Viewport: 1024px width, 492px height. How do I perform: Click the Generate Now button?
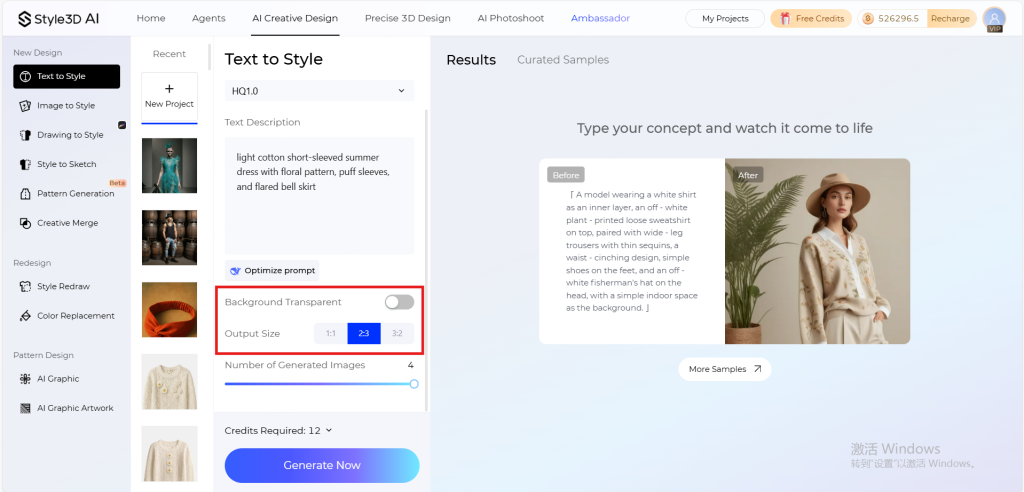point(322,465)
